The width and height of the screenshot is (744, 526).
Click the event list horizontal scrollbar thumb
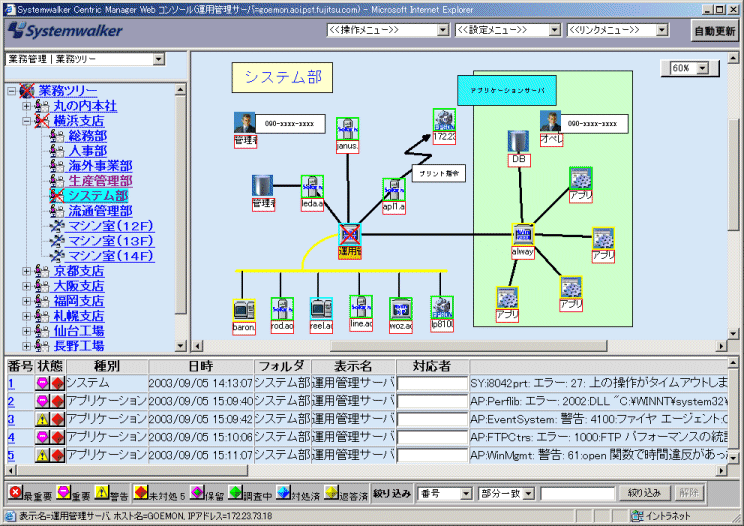coord(132,471)
